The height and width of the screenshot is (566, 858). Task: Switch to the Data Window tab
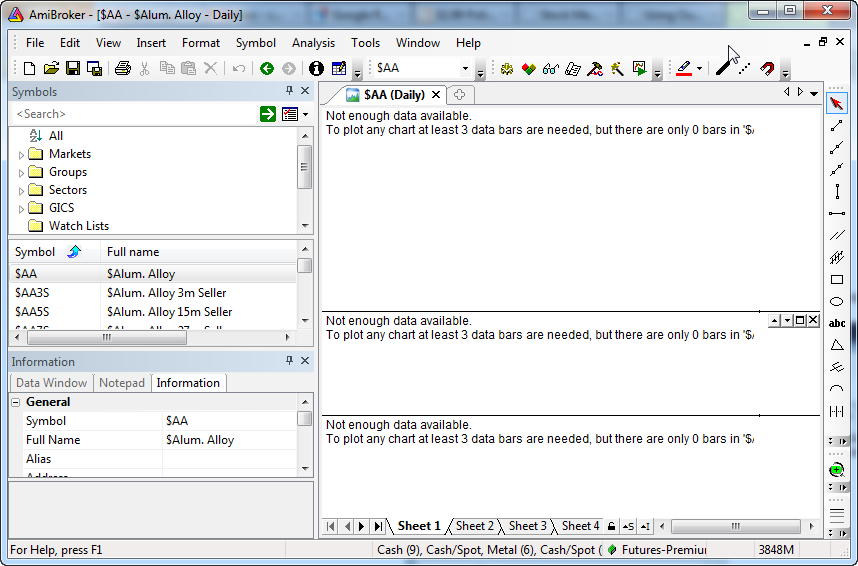[x=51, y=383]
